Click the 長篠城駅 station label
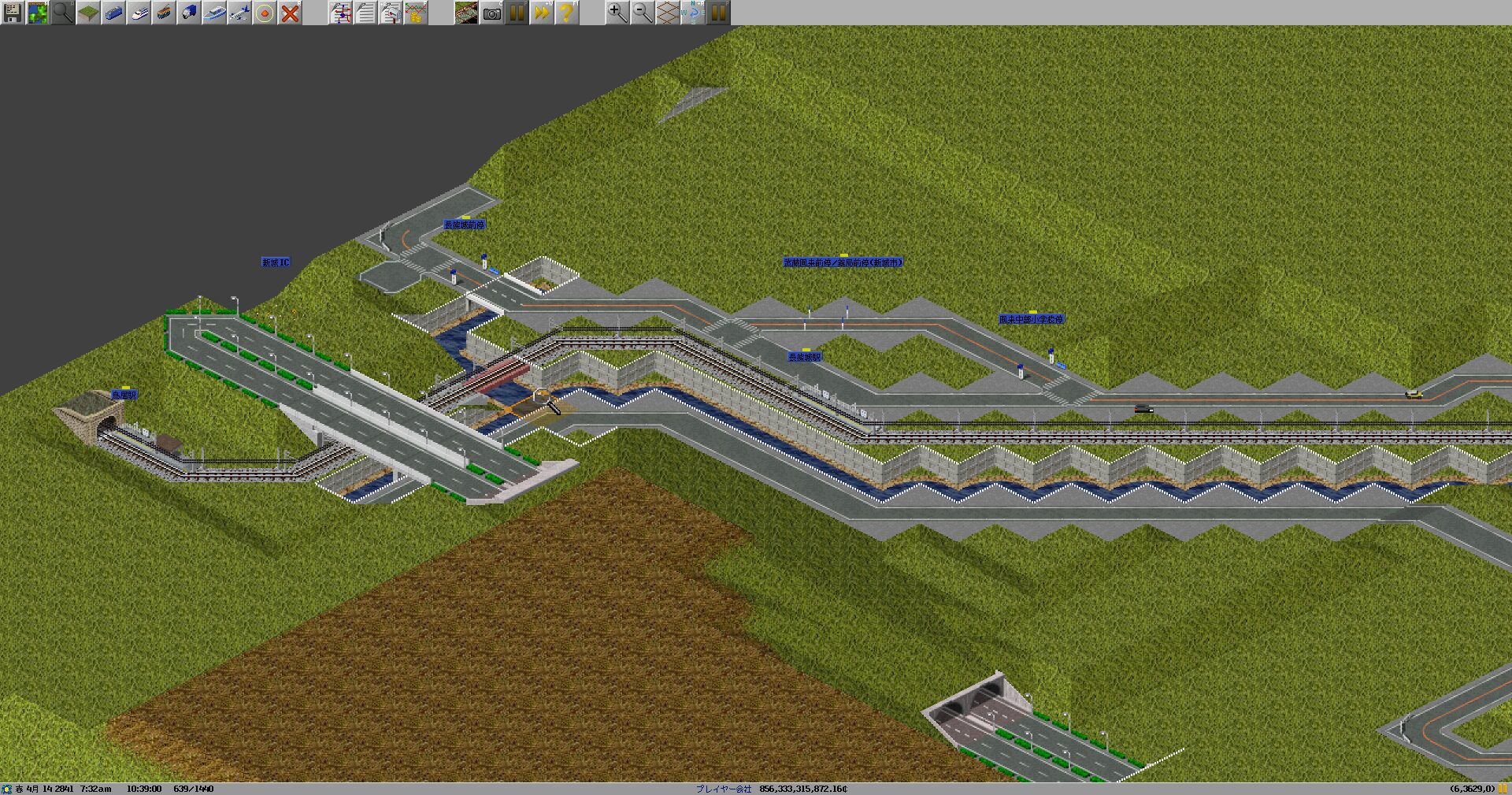Viewport: 1512px width, 795px height. pyautogui.click(x=805, y=357)
